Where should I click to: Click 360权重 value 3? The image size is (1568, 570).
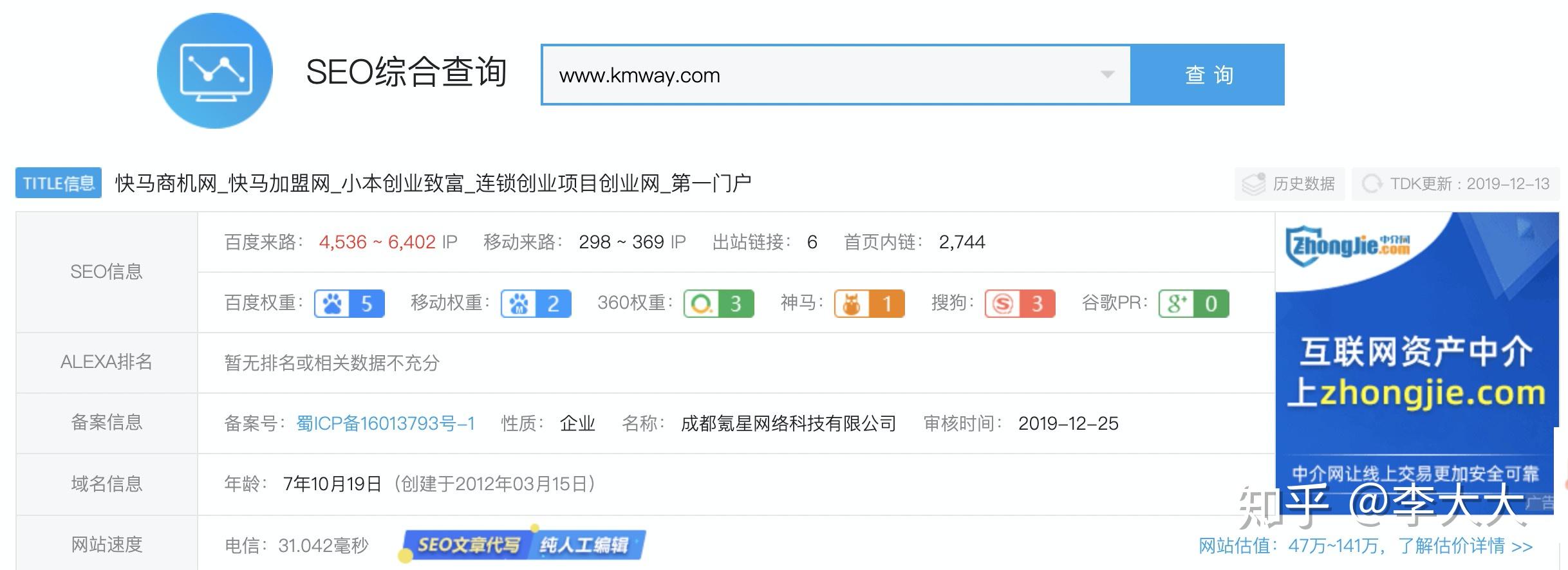pos(736,303)
